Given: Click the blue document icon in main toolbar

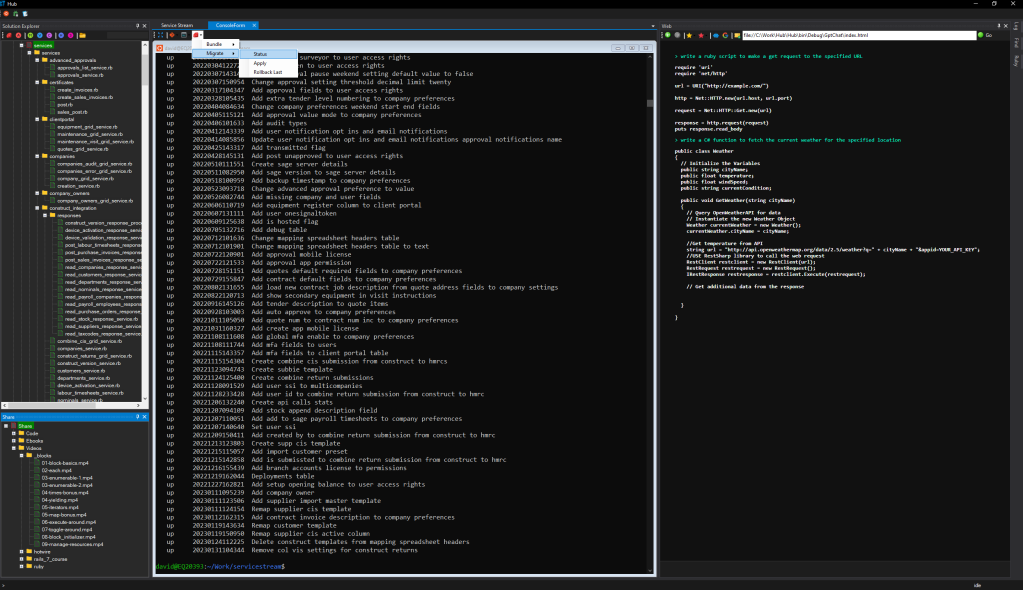Looking at the screenshot, I should [x=25, y=14].
